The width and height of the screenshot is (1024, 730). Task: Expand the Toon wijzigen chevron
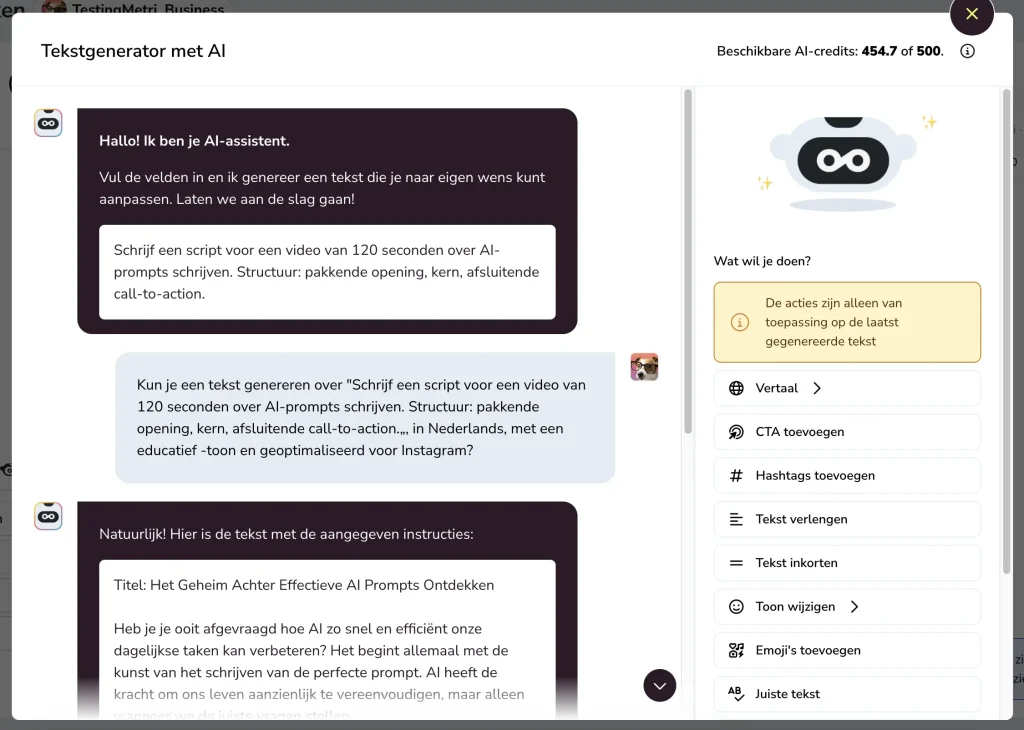854,607
